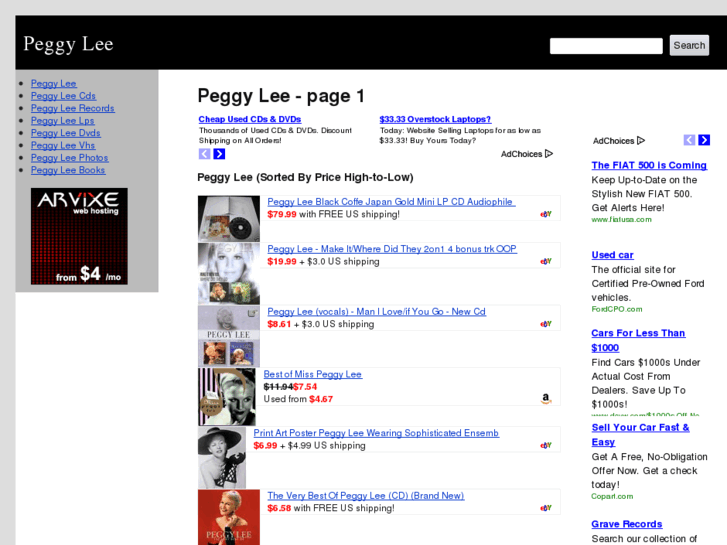Click the Arvixe web hosting banner
727x545 pixels.
click(79, 236)
